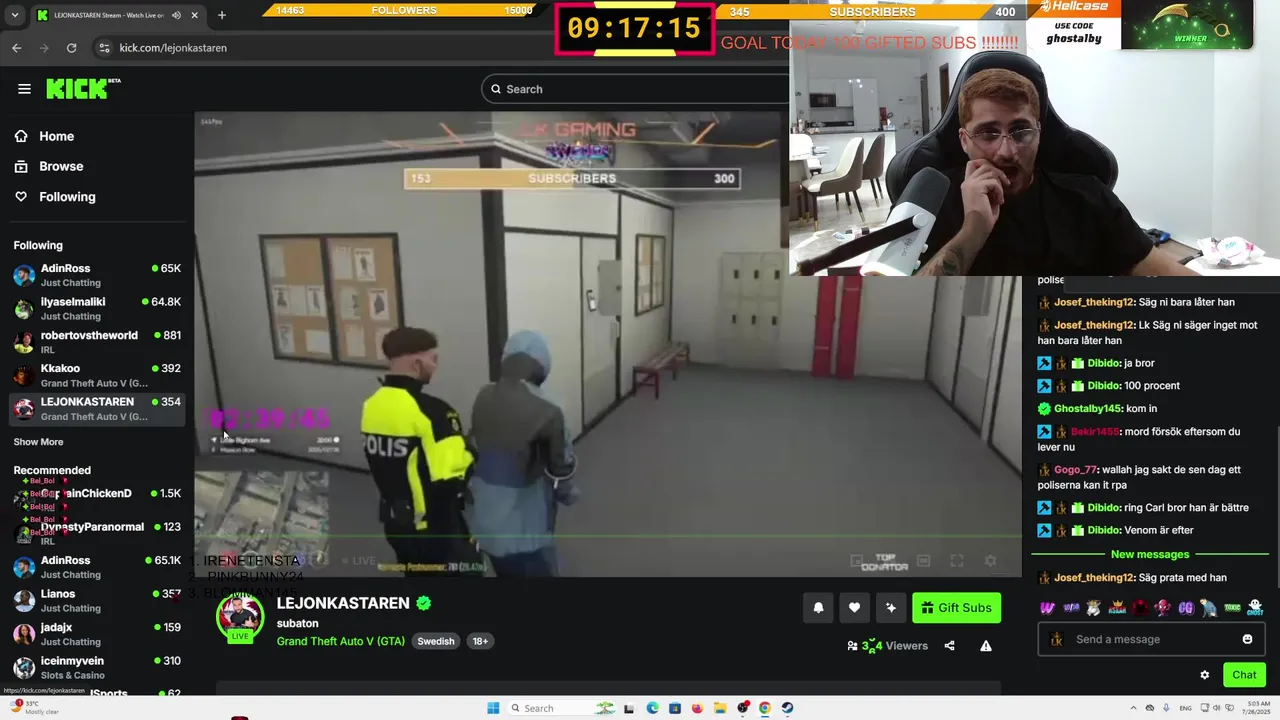The image size is (1280, 720).
Task: Mute the tab via speaker icon
Action: coord(177,15)
